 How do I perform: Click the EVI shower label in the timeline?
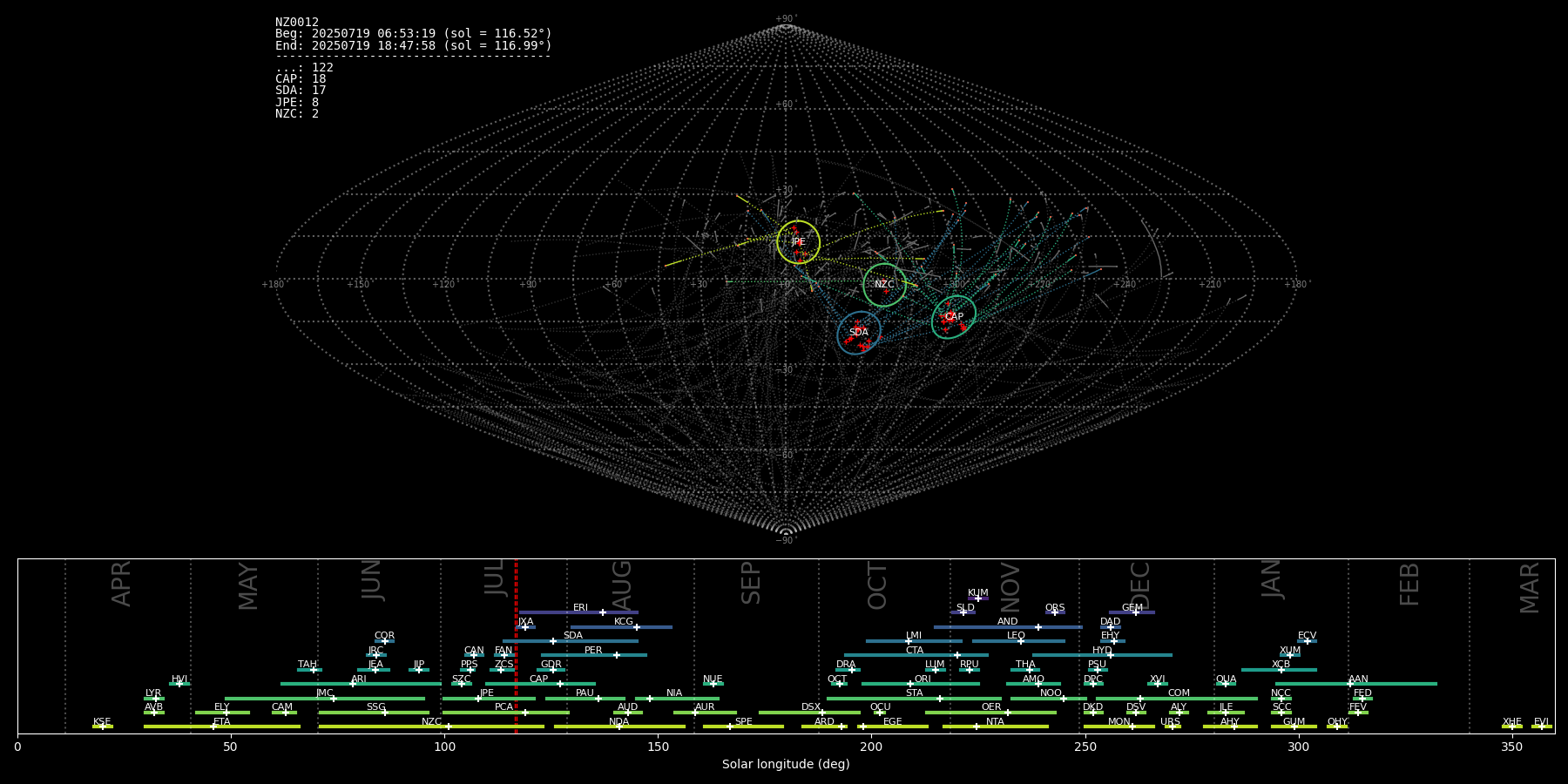(1541, 722)
